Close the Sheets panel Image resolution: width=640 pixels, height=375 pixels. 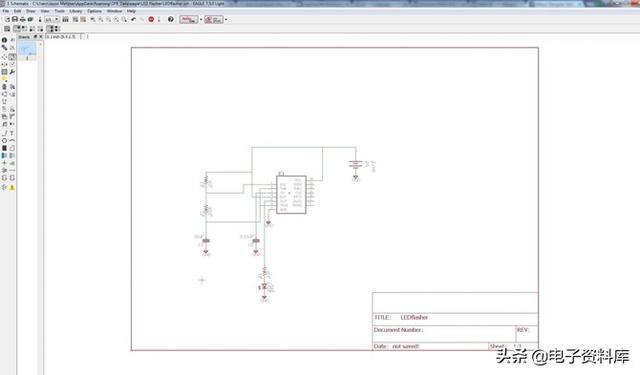pos(40,37)
